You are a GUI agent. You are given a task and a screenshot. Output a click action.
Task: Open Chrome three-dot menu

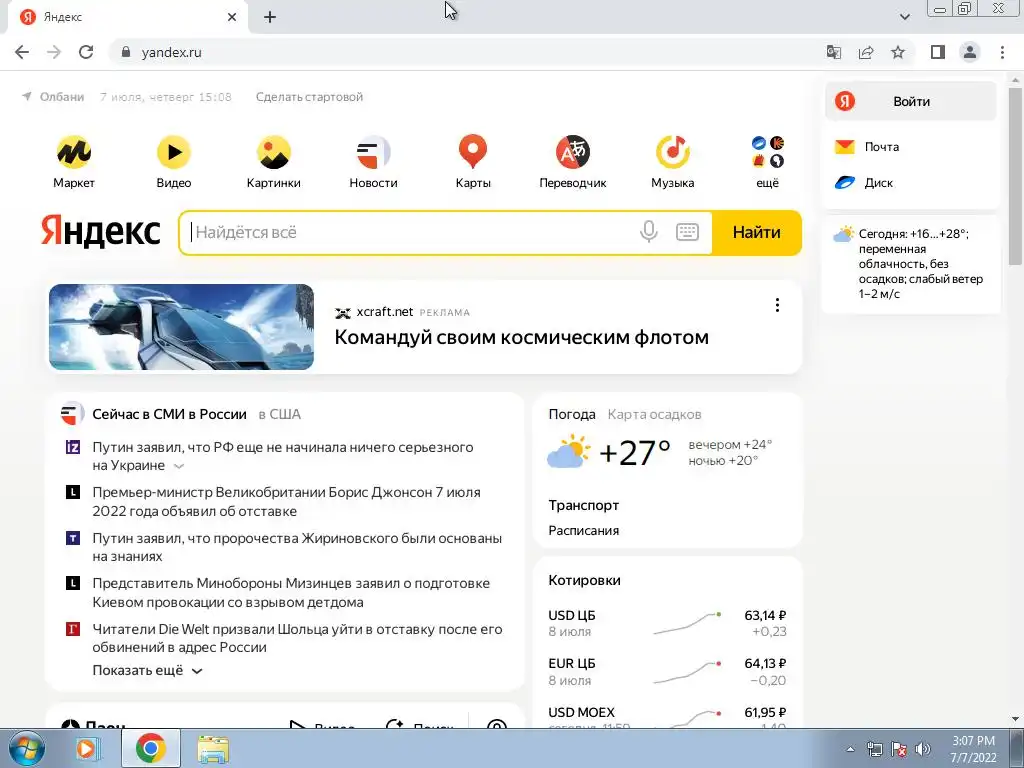tap(1002, 52)
